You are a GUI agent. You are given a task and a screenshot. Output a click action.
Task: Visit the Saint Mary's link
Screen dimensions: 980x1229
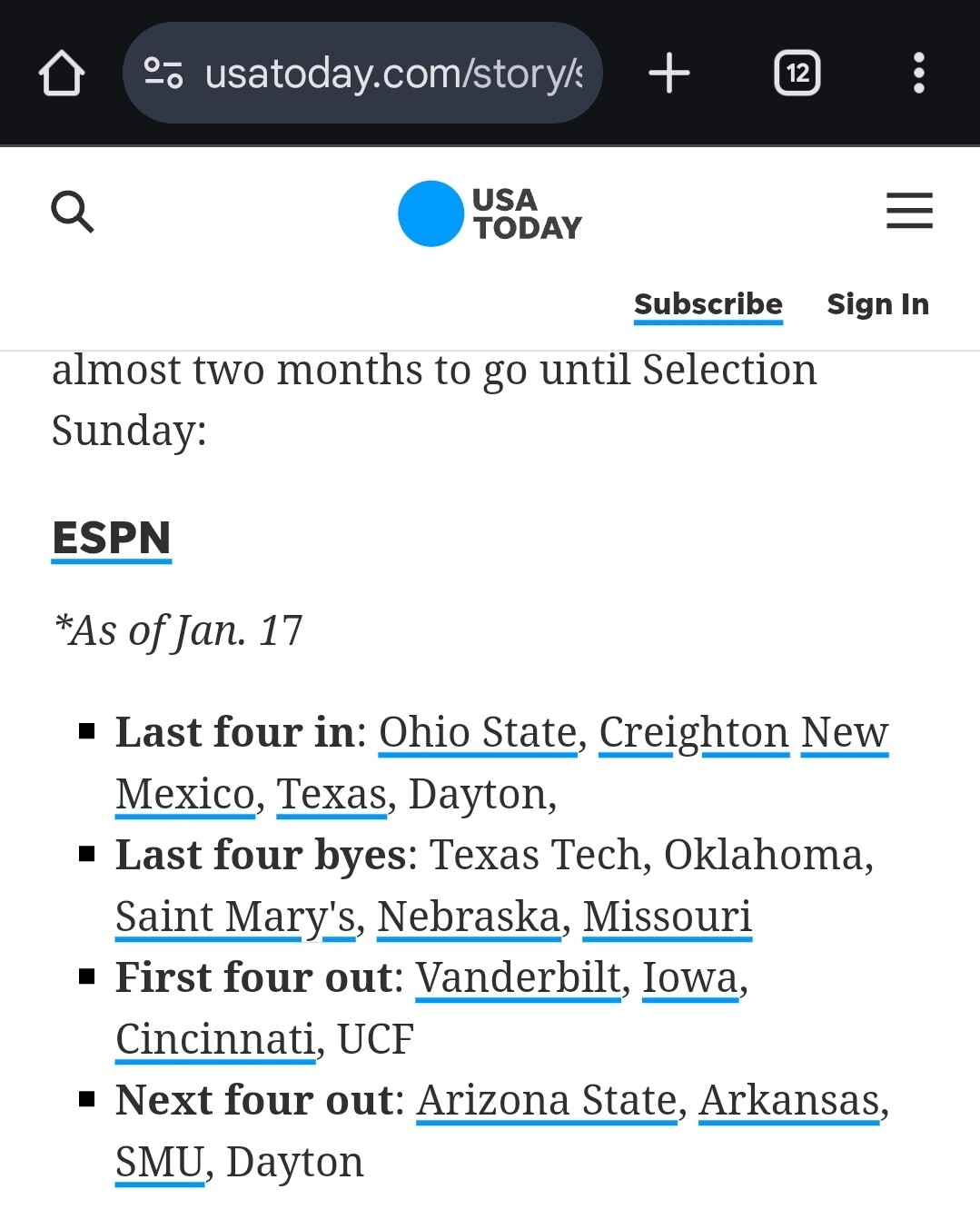[235, 916]
